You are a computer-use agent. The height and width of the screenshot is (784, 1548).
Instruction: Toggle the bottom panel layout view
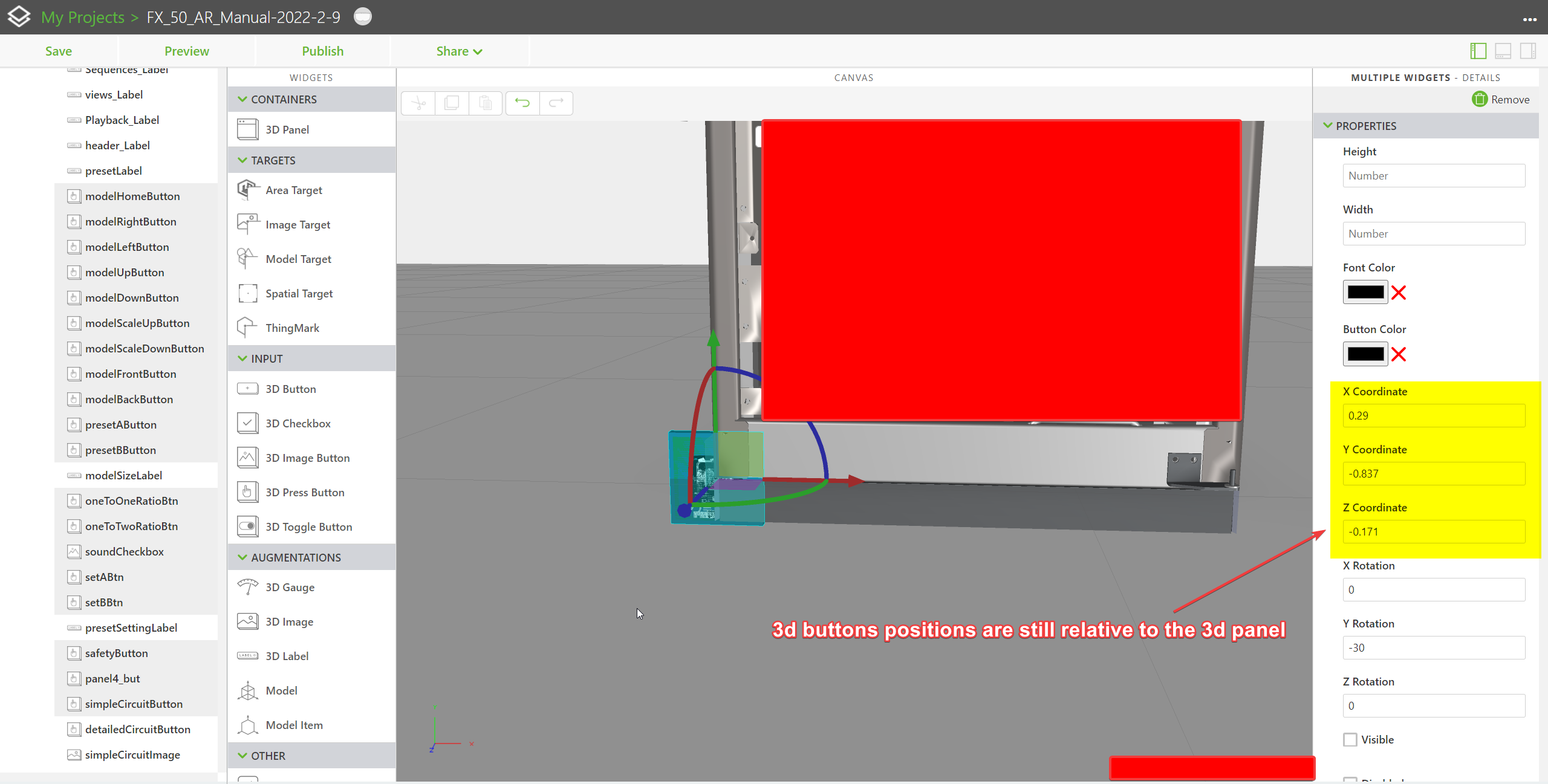tap(1503, 51)
